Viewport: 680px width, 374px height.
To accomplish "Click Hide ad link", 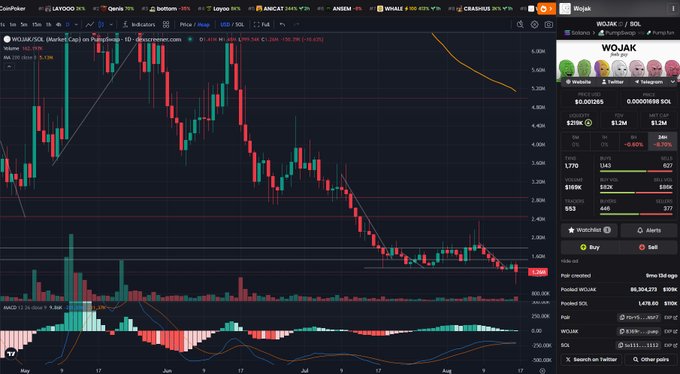I will point(569,261).
